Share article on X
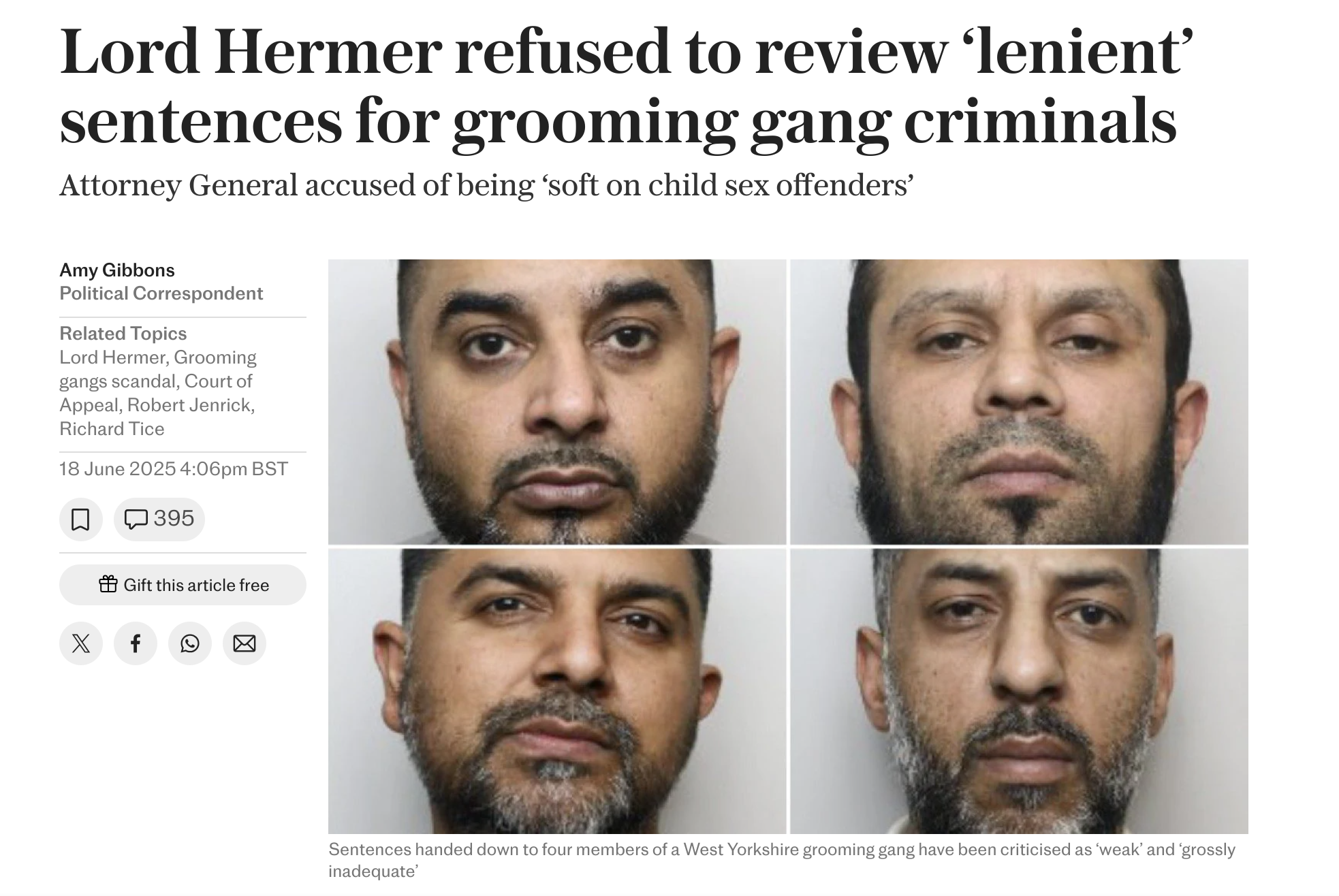The width and height of the screenshot is (1339, 896). (x=80, y=643)
